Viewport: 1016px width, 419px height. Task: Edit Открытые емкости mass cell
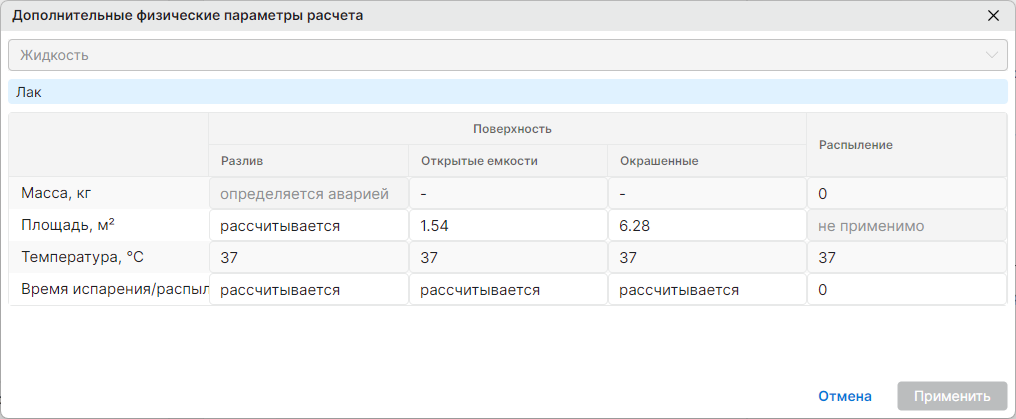click(508, 194)
